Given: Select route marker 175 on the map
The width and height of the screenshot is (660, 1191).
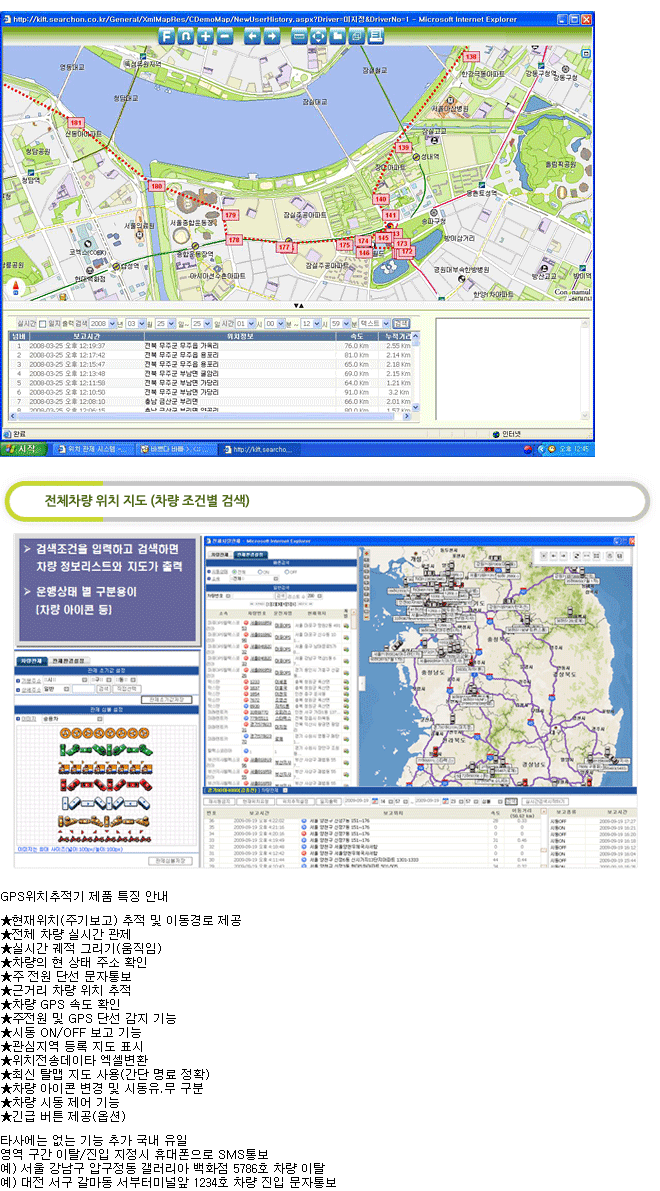Looking at the screenshot, I should 345,245.
